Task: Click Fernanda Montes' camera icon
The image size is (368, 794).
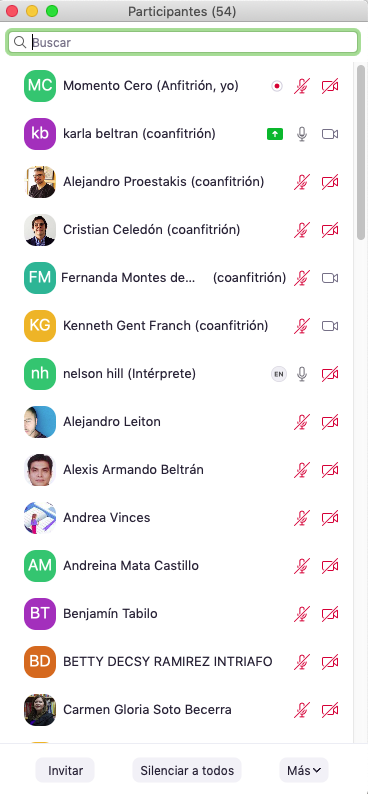Action: (330, 278)
